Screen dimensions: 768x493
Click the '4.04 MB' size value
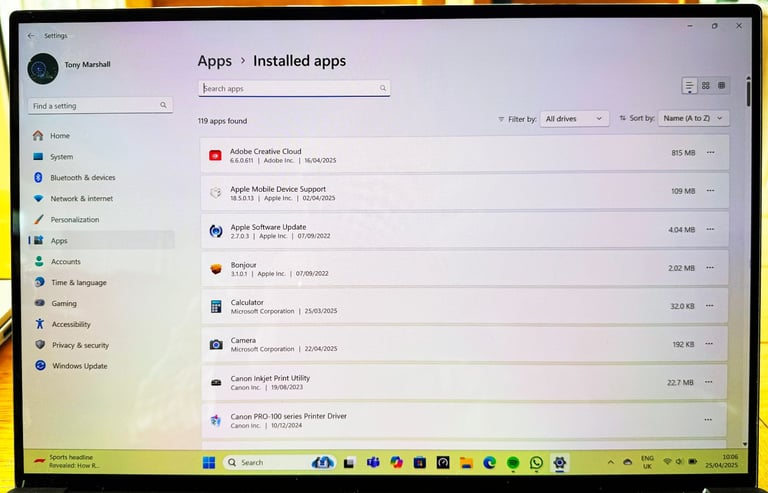click(681, 229)
